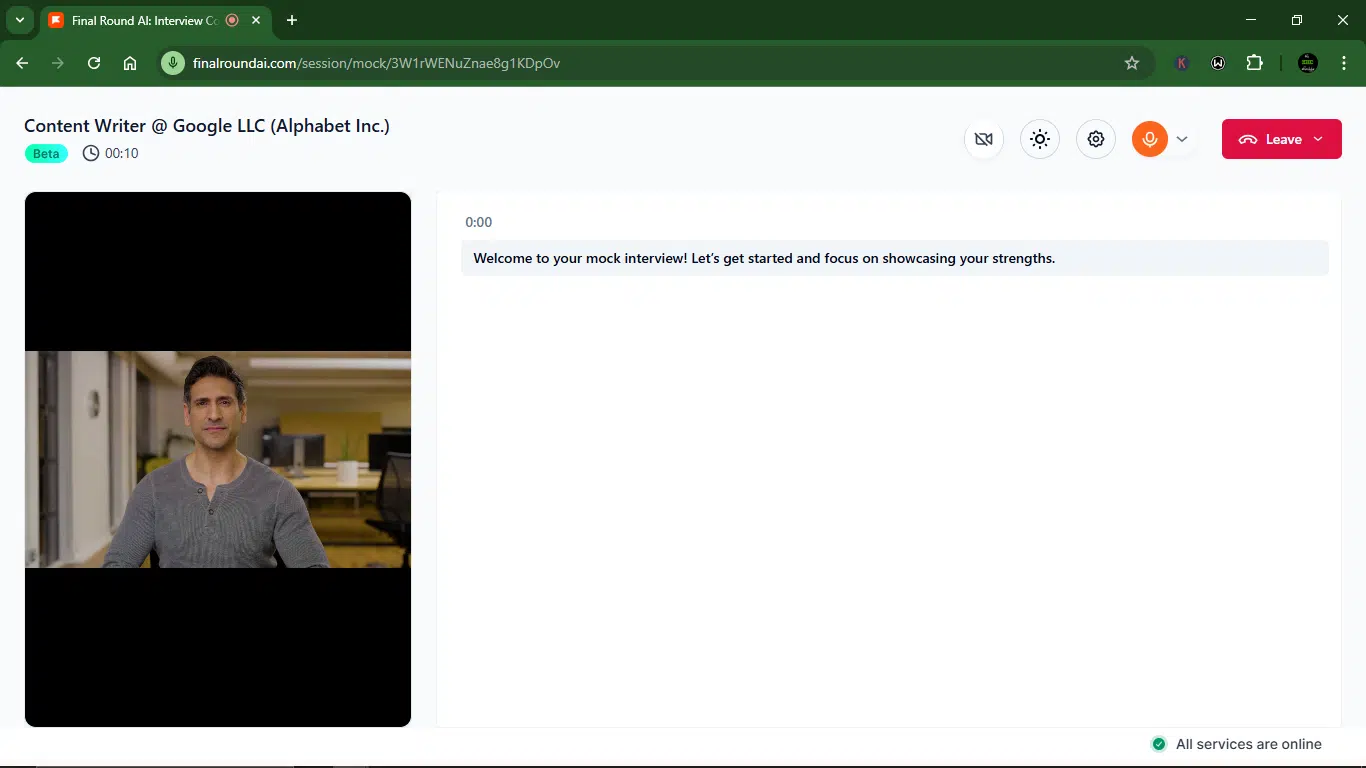1366x768 pixels.
Task: Click the interviewer video thumbnail
Action: (x=218, y=459)
